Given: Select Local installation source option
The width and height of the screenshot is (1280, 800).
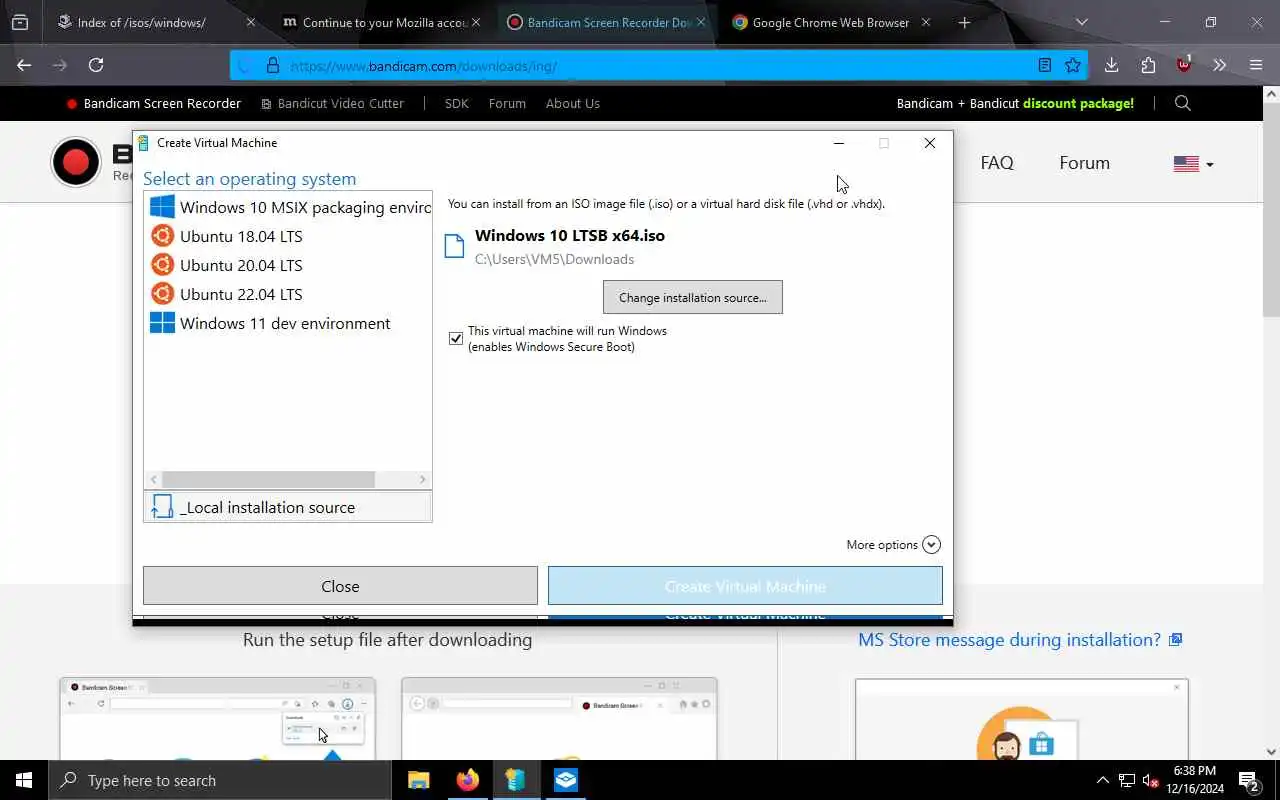Looking at the screenshot, I should coord(288,507).
